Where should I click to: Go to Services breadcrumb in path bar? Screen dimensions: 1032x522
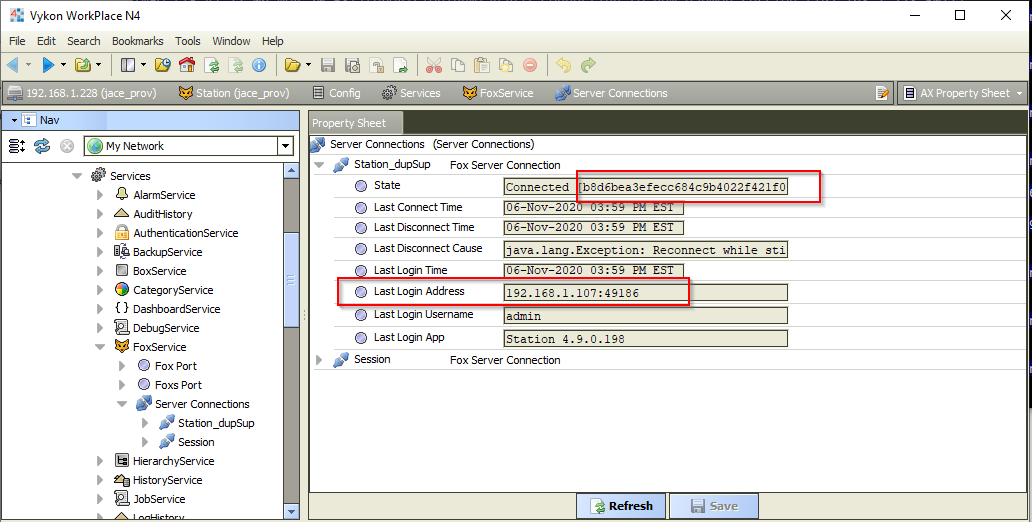pos(411,93)
